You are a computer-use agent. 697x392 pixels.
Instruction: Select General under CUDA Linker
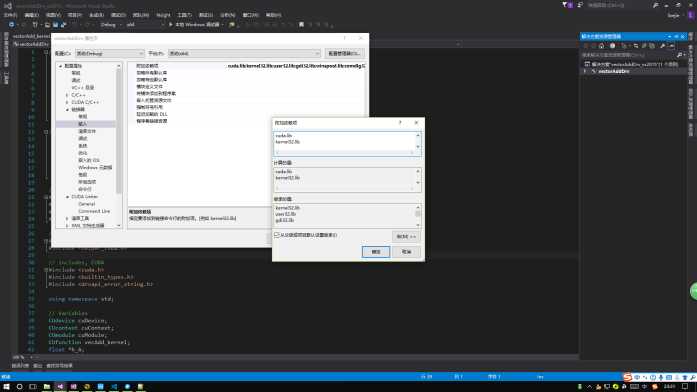tap(86, 204)
